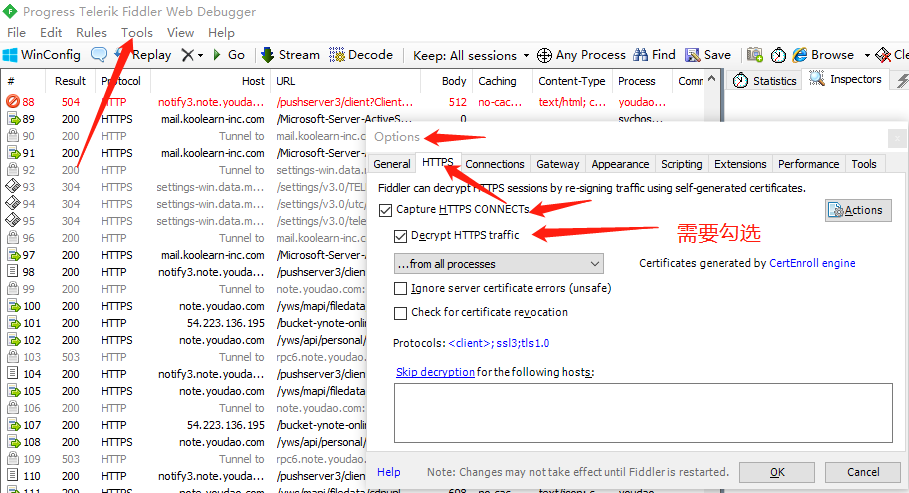Screen dimensions: 909x493
Task: Open the File menu
Action: 16,32
